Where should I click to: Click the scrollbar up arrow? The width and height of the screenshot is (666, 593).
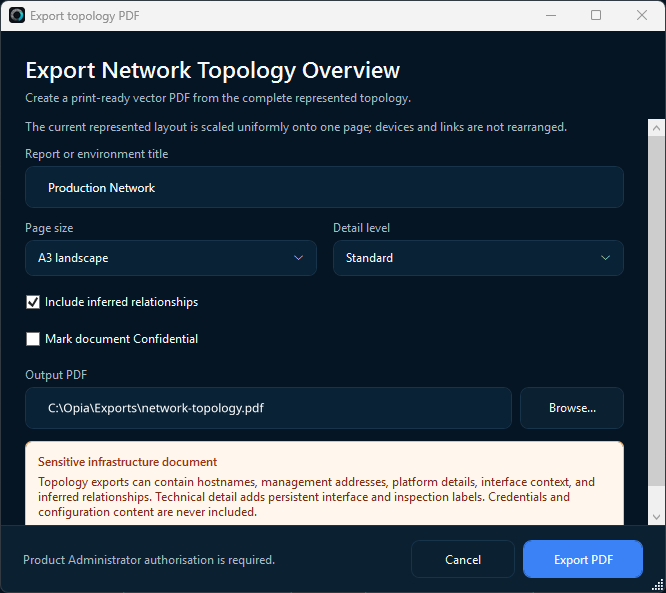[x=656, y=127]
